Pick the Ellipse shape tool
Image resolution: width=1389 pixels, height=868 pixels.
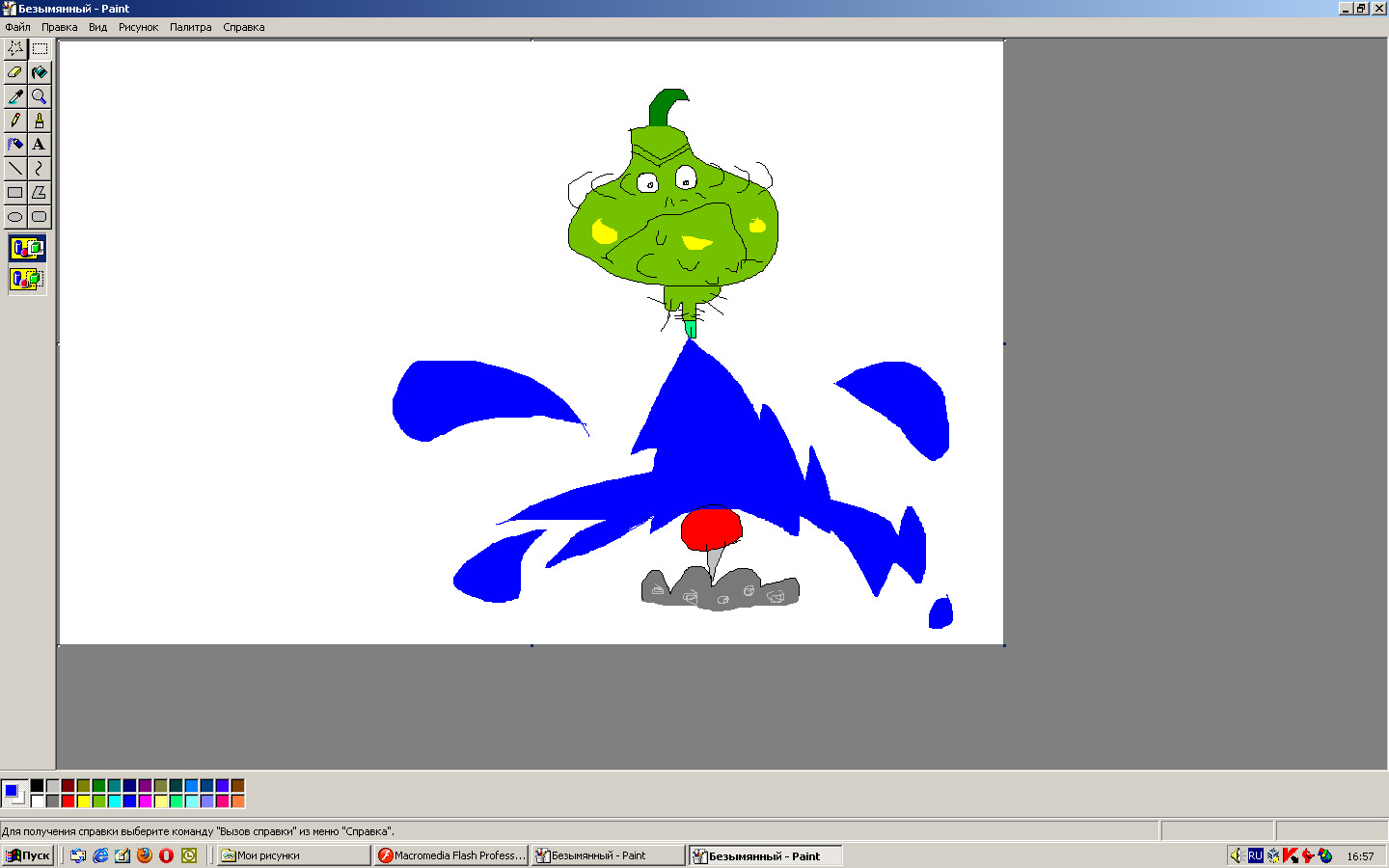pos(15,217)
